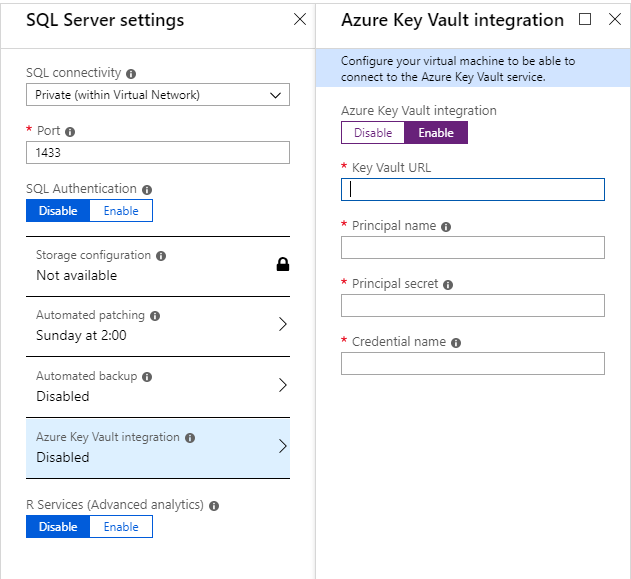Click the Key Vault URL input field
This screenshot has height=579, width=631.
tap(473, 189)
